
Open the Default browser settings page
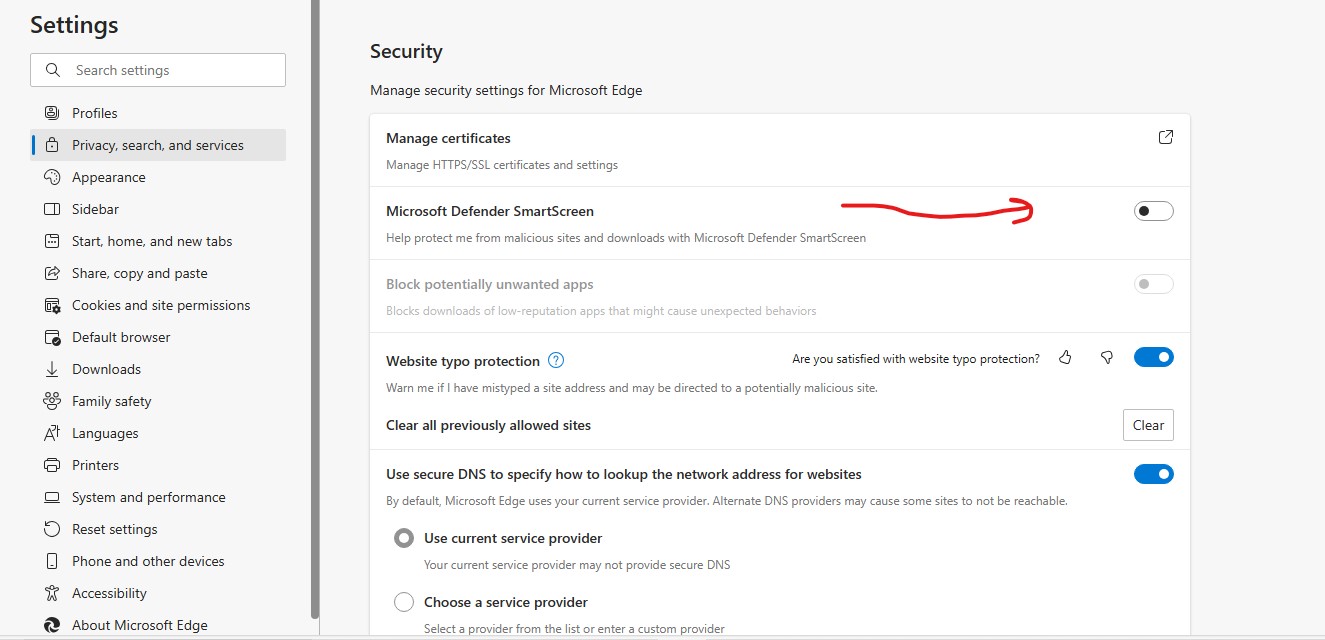click(158, 337)
